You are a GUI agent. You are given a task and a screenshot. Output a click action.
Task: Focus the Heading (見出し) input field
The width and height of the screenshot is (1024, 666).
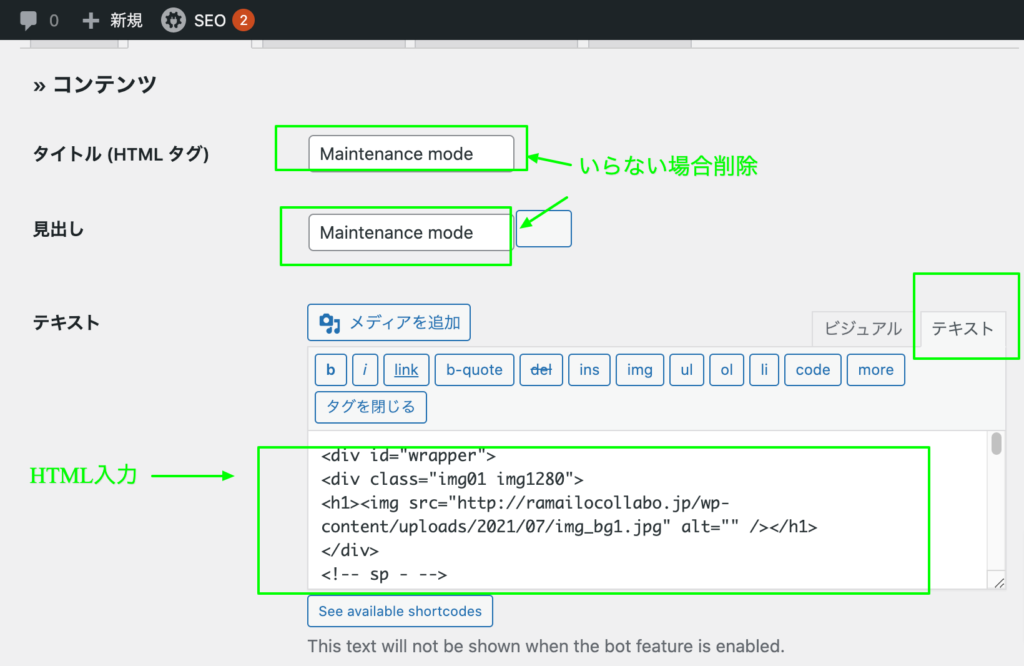411,232
